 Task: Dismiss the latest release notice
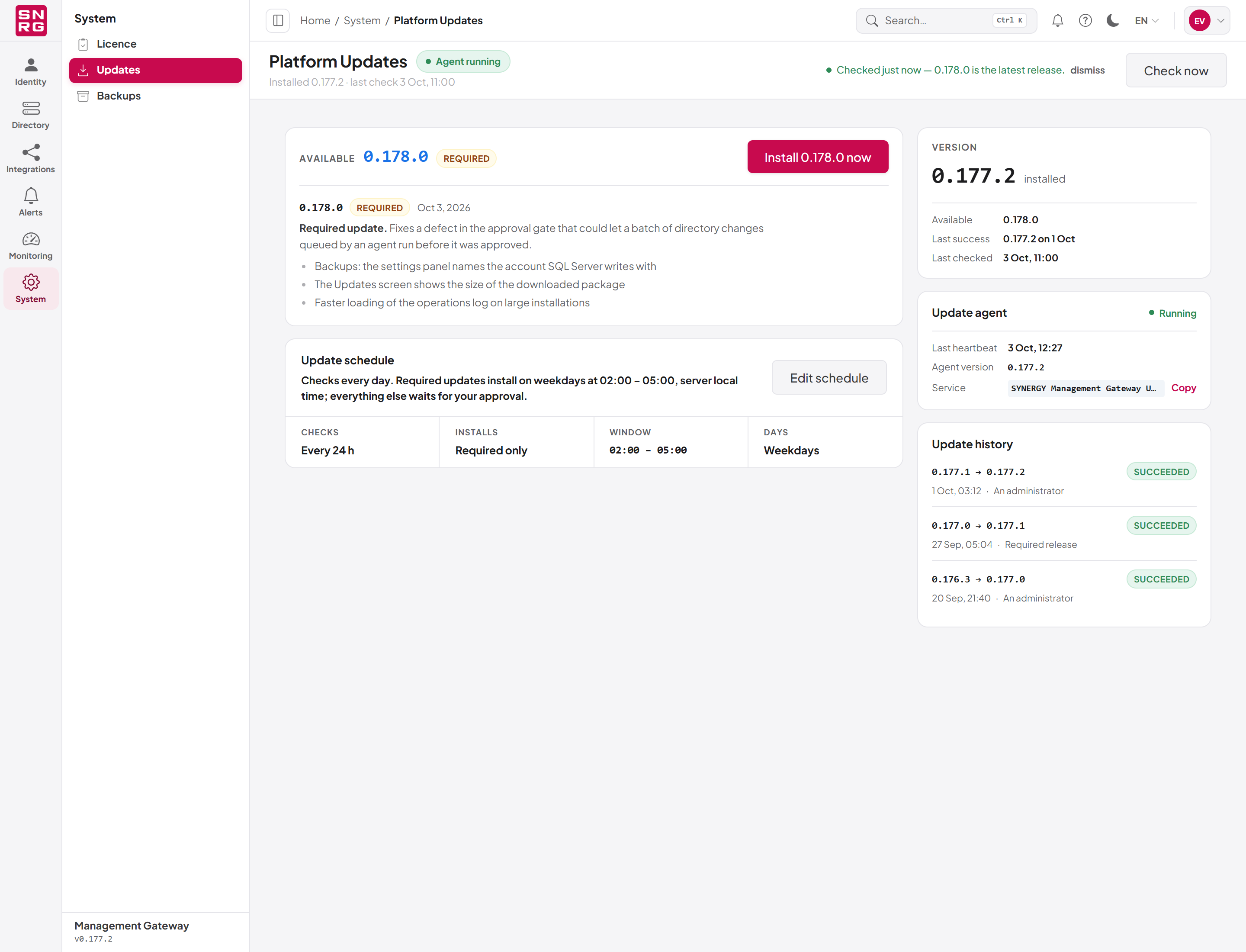(1087, 70)
